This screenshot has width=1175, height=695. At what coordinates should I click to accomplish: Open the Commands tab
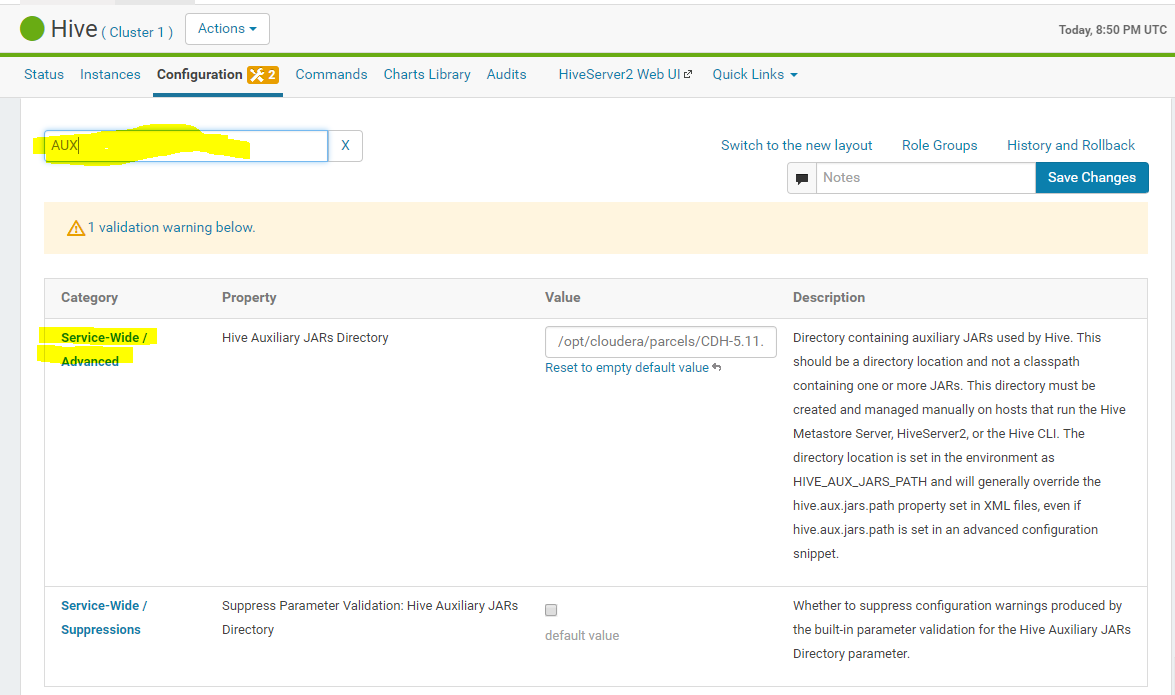click(x=331, y=74)
